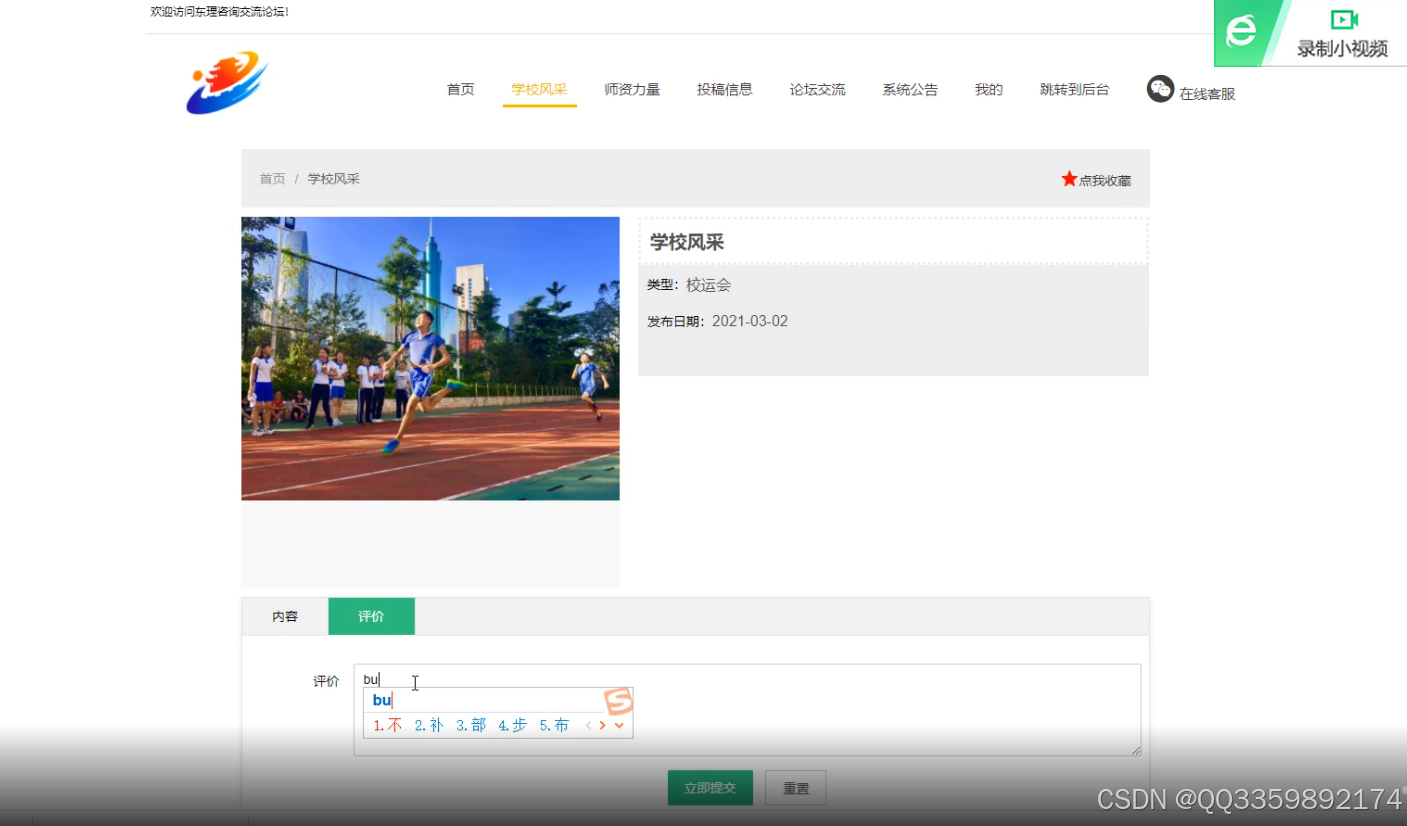The height and width of the screenshot is (826, 1407).
Task: Open 师资力量 navigation item
Action: pos(632,89)
